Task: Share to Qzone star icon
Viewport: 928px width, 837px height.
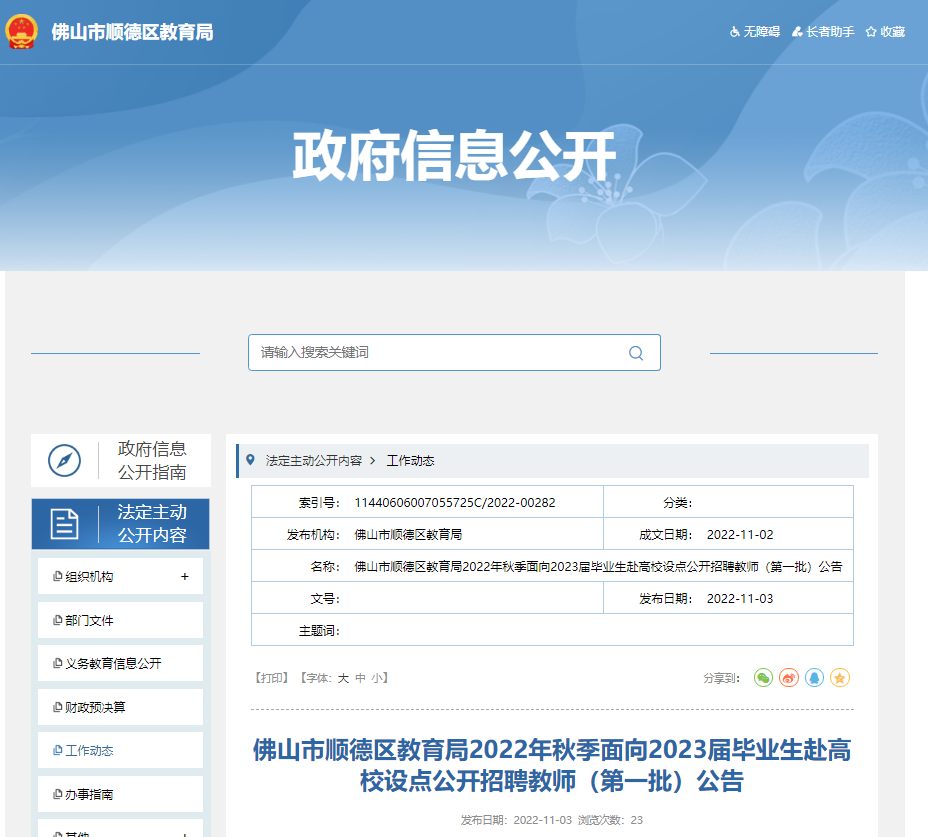Action: click(x=840, y=678)
